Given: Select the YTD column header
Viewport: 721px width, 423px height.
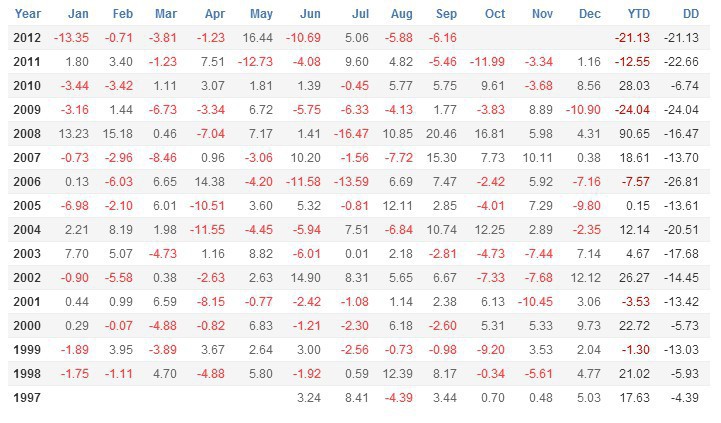Looking at the screenshot, I should click(x=638, y=14).
